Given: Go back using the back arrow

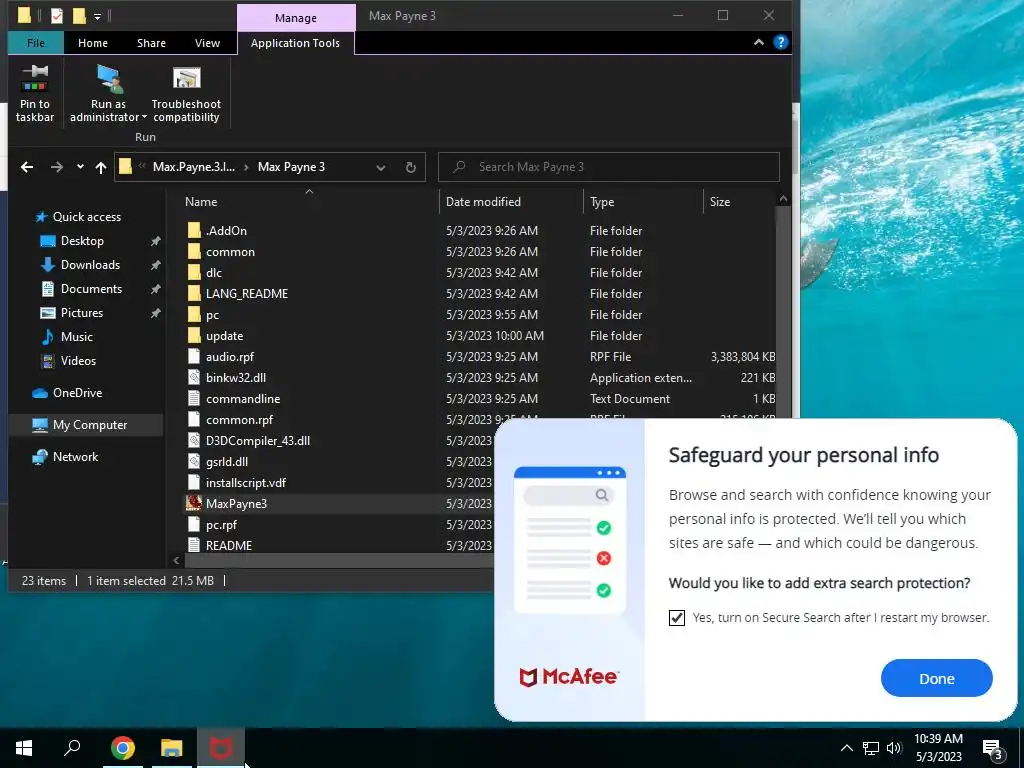Looking at the screenshot, I should pos(27,167).
